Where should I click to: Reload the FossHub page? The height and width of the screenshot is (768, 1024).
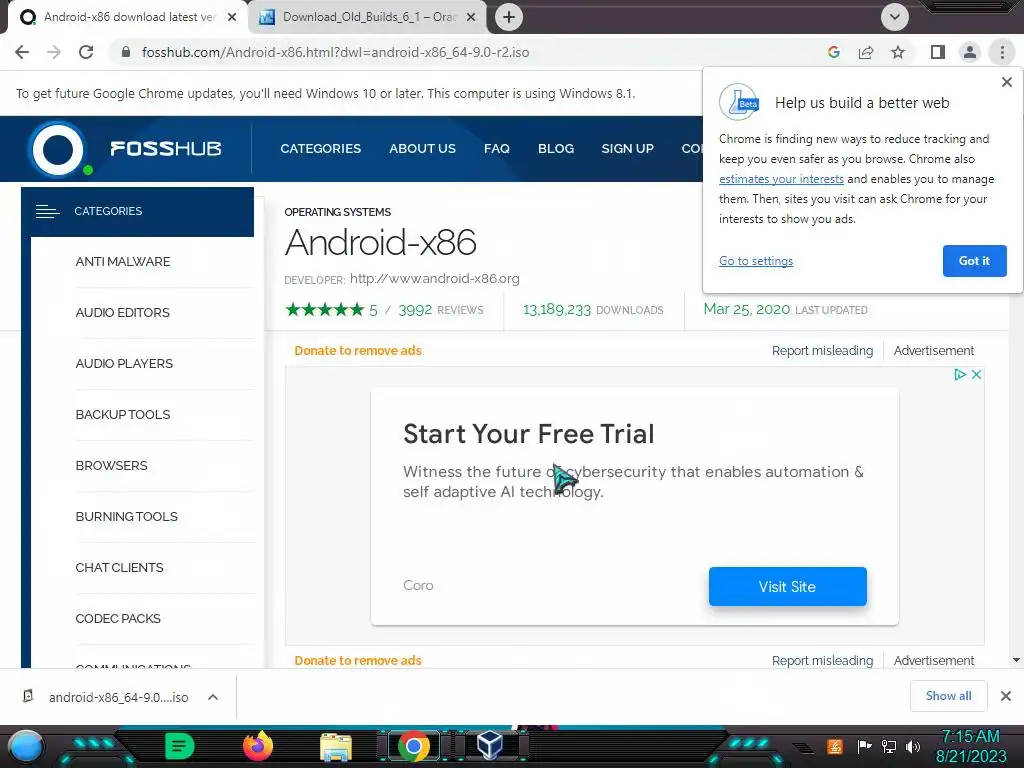tap(86, 52)
